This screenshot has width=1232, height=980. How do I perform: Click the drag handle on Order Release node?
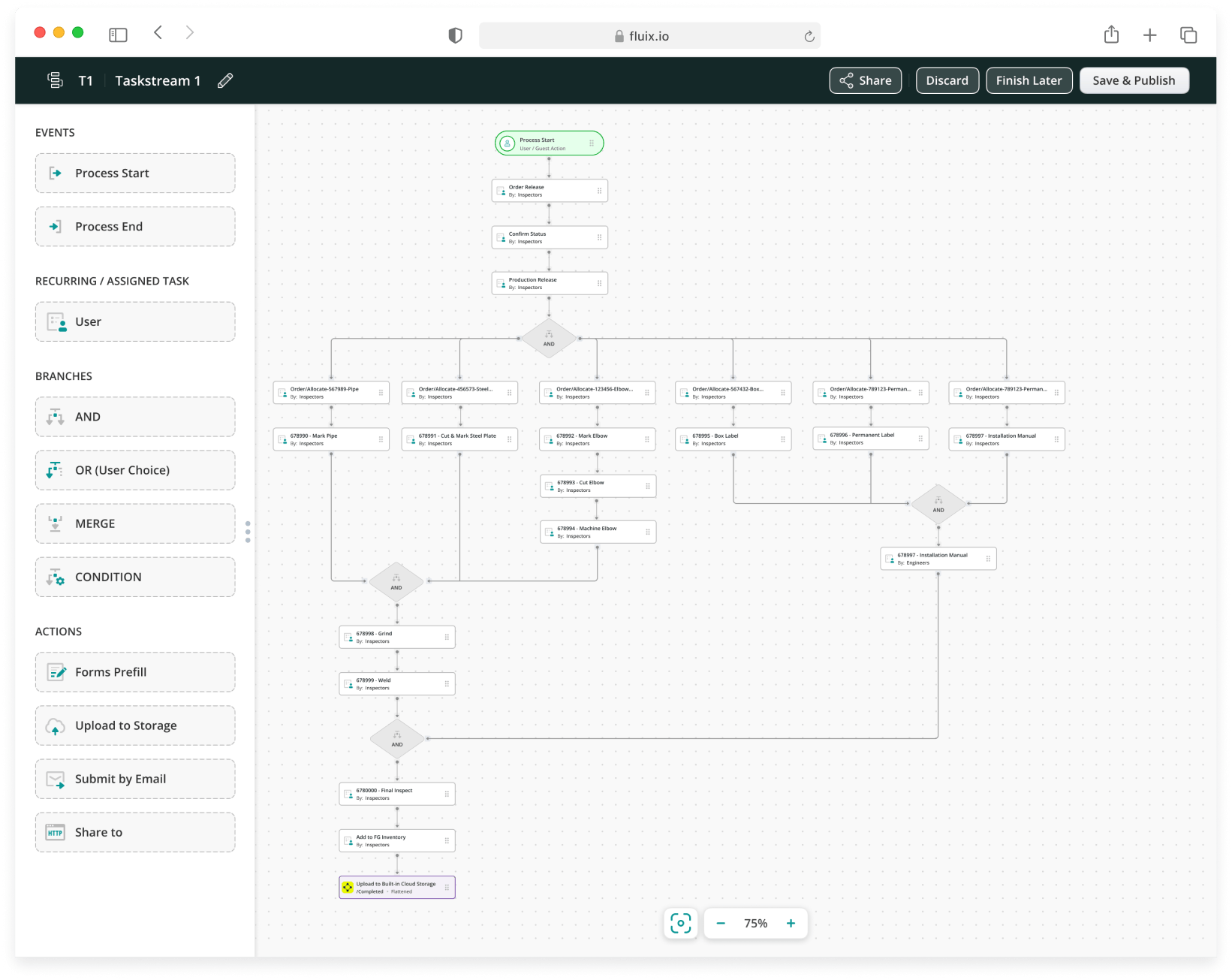[x=599, y=191]
